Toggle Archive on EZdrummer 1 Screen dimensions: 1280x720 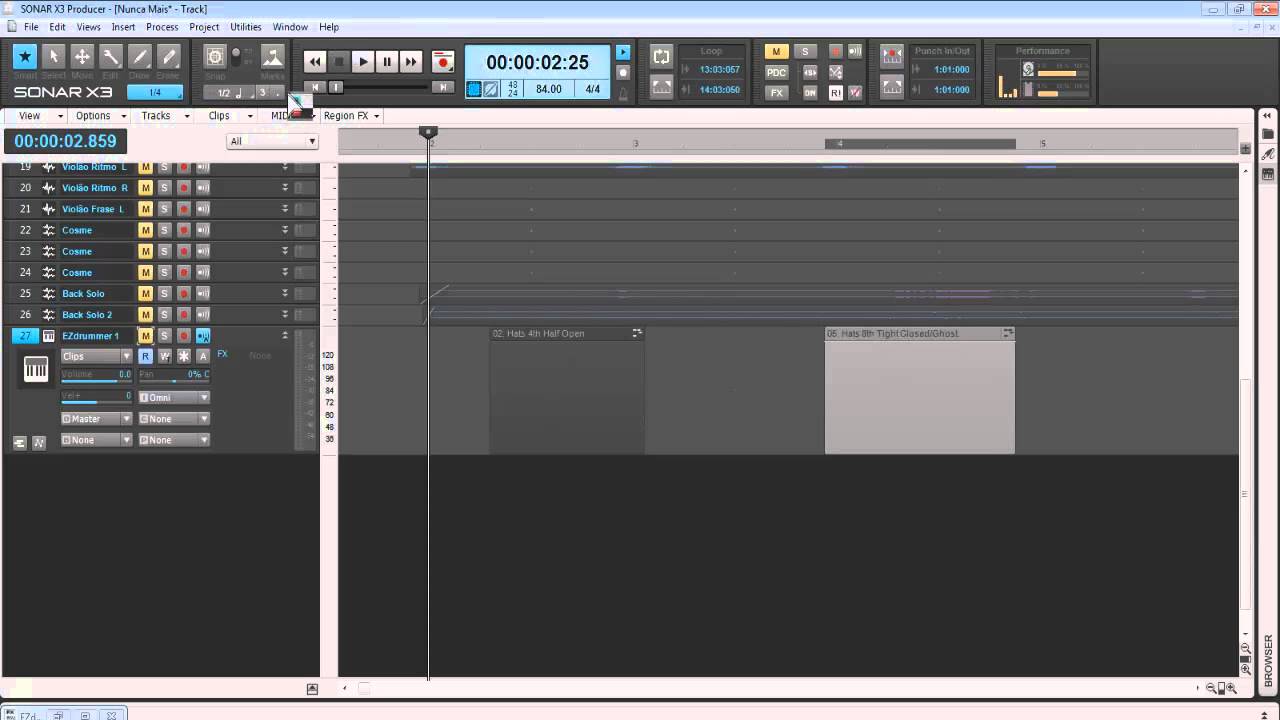(x=203, y=356)
